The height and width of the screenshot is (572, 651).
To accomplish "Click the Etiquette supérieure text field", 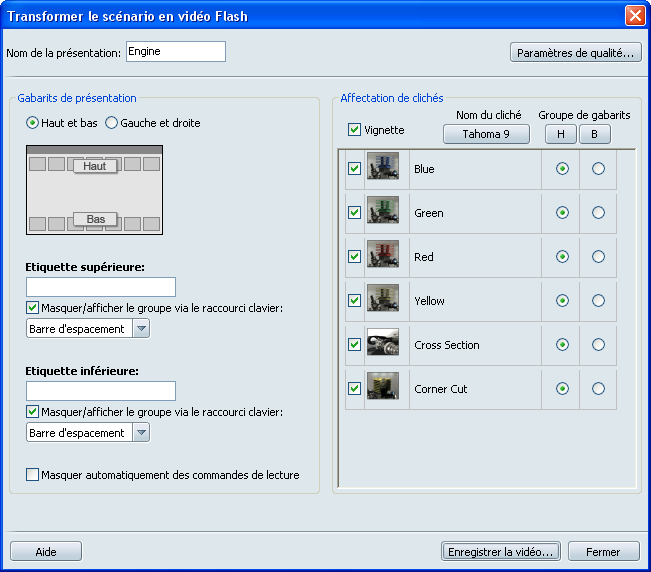I will [101, 287].
